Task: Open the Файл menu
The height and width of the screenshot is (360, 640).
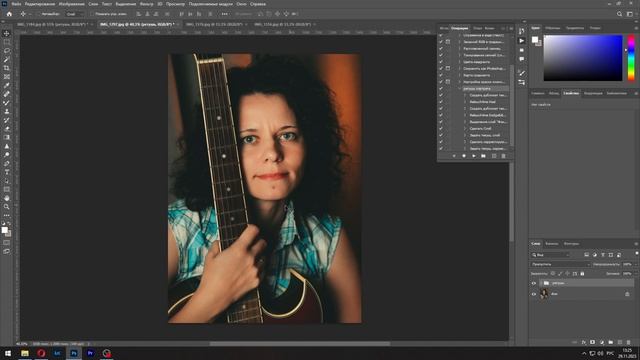Action: [x=16, y=4]
